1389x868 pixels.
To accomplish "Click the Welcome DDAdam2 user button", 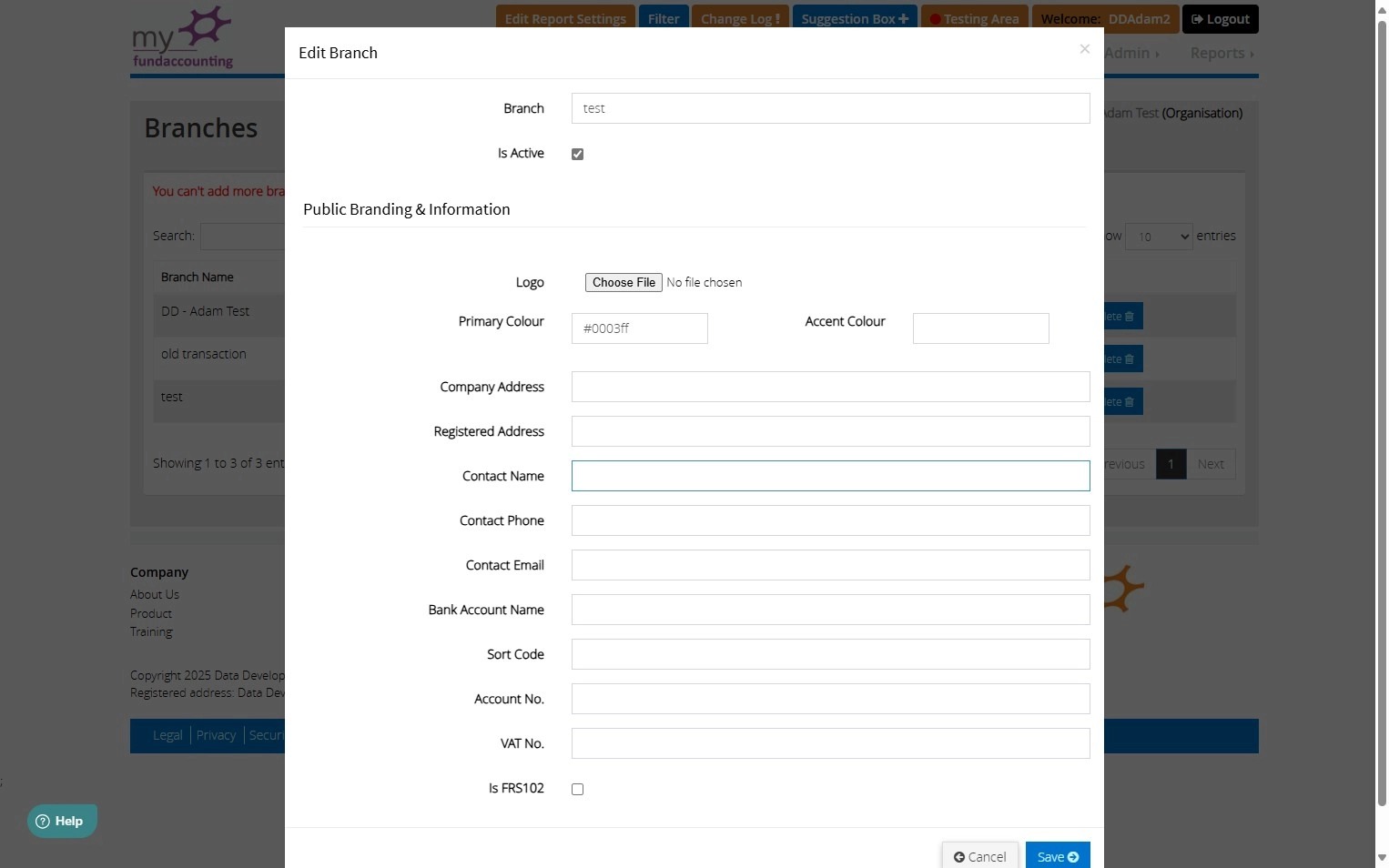I will (x=1105, y=18).
